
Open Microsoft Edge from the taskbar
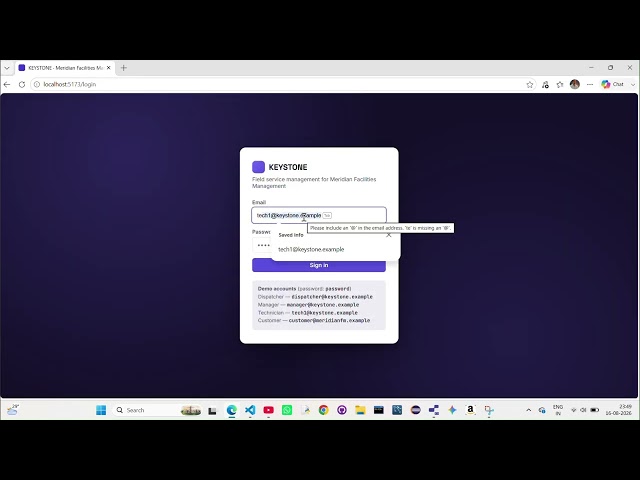[232, 410]
